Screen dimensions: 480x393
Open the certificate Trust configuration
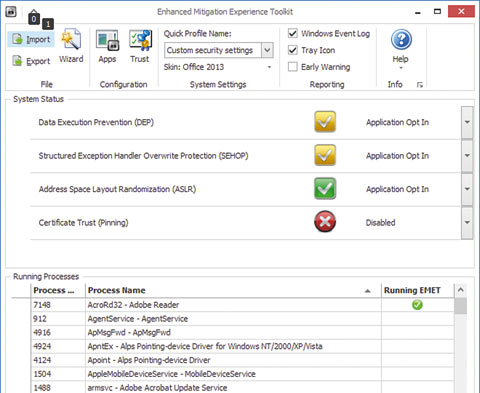click(x=140, y=47)
